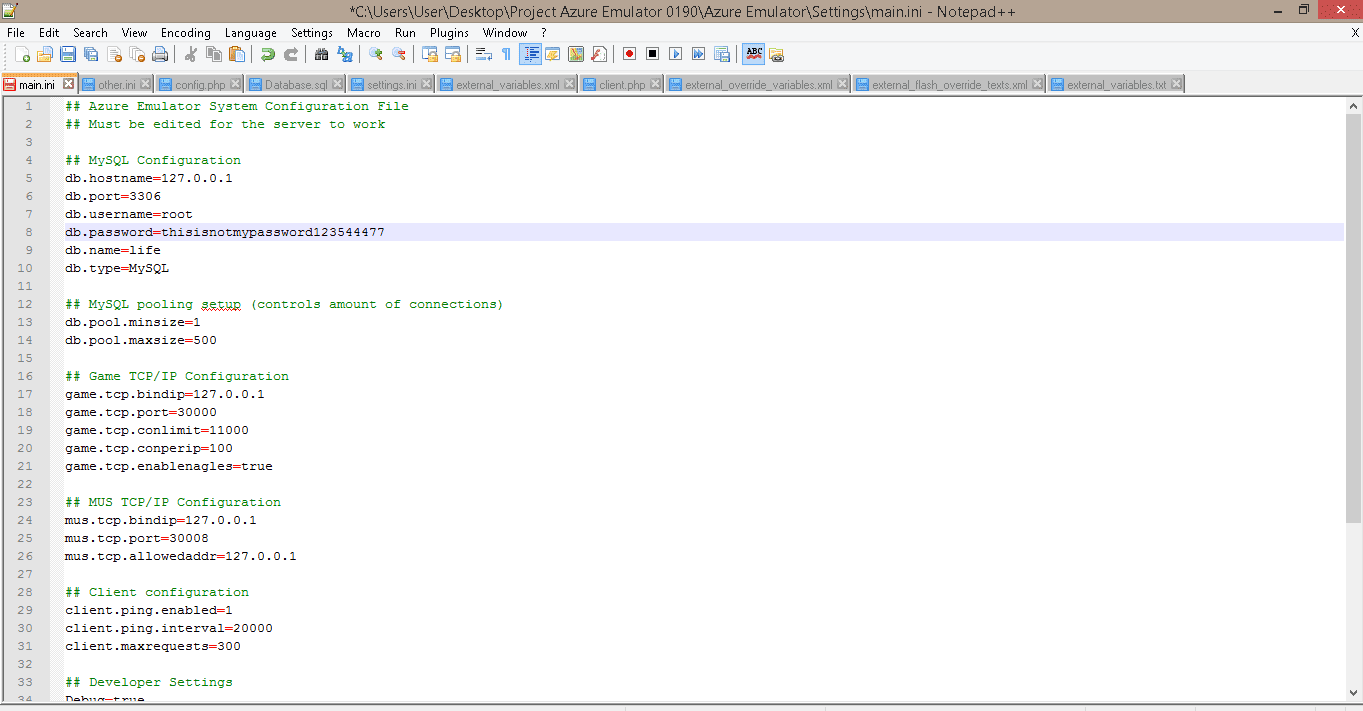Click the Cut scissors icon
1363x711 pixels.
click(190, 54)
